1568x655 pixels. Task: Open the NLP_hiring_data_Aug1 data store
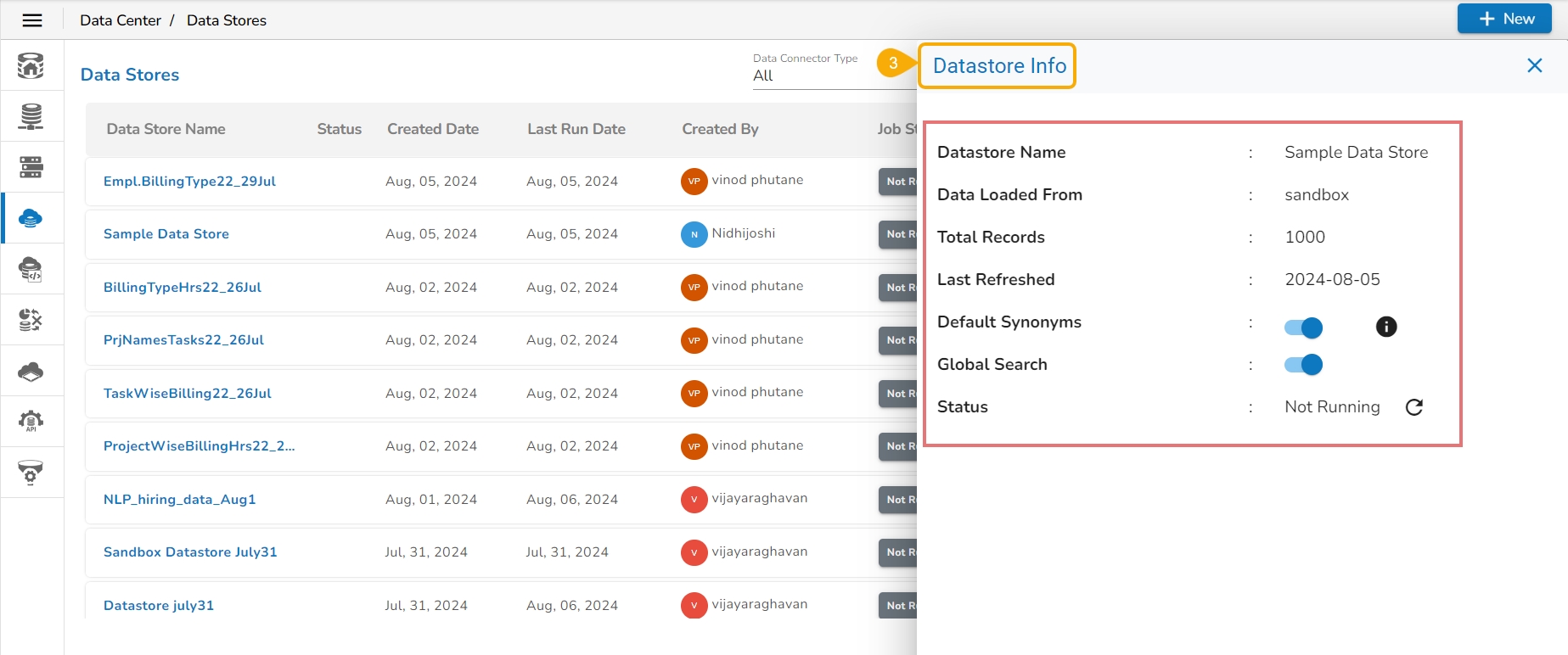pos(179,500)
